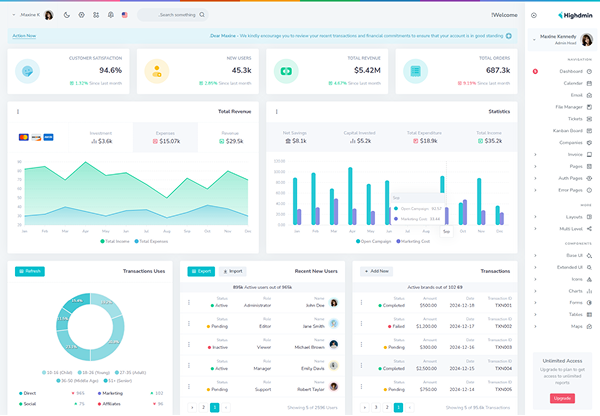Open Maxine Kennedy profile dropdown in sidebar
The image size is (600, 416).
pyautogui.click(x=561, y=39)
